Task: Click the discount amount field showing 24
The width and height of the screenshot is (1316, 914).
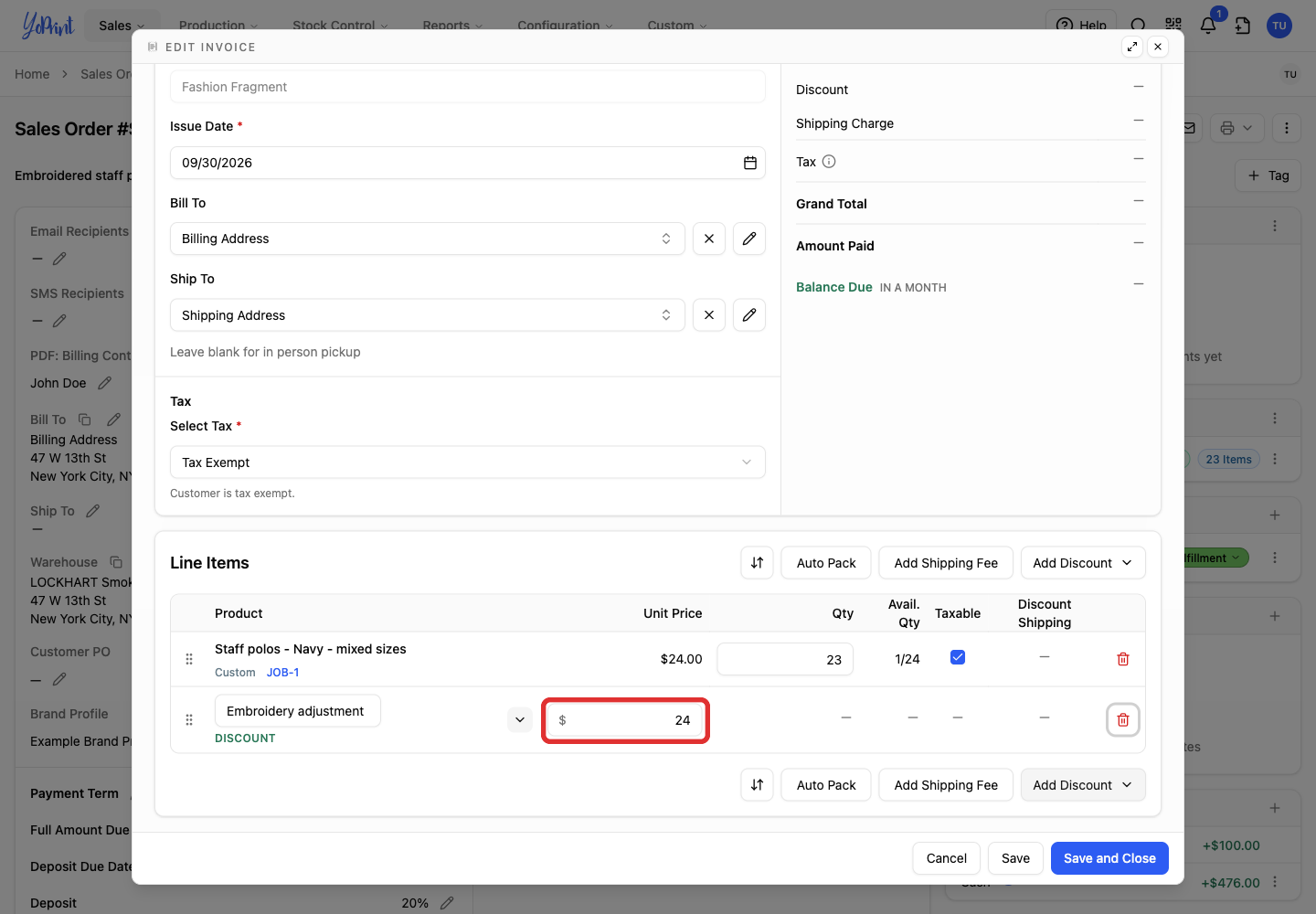Action: click(626, 720)
